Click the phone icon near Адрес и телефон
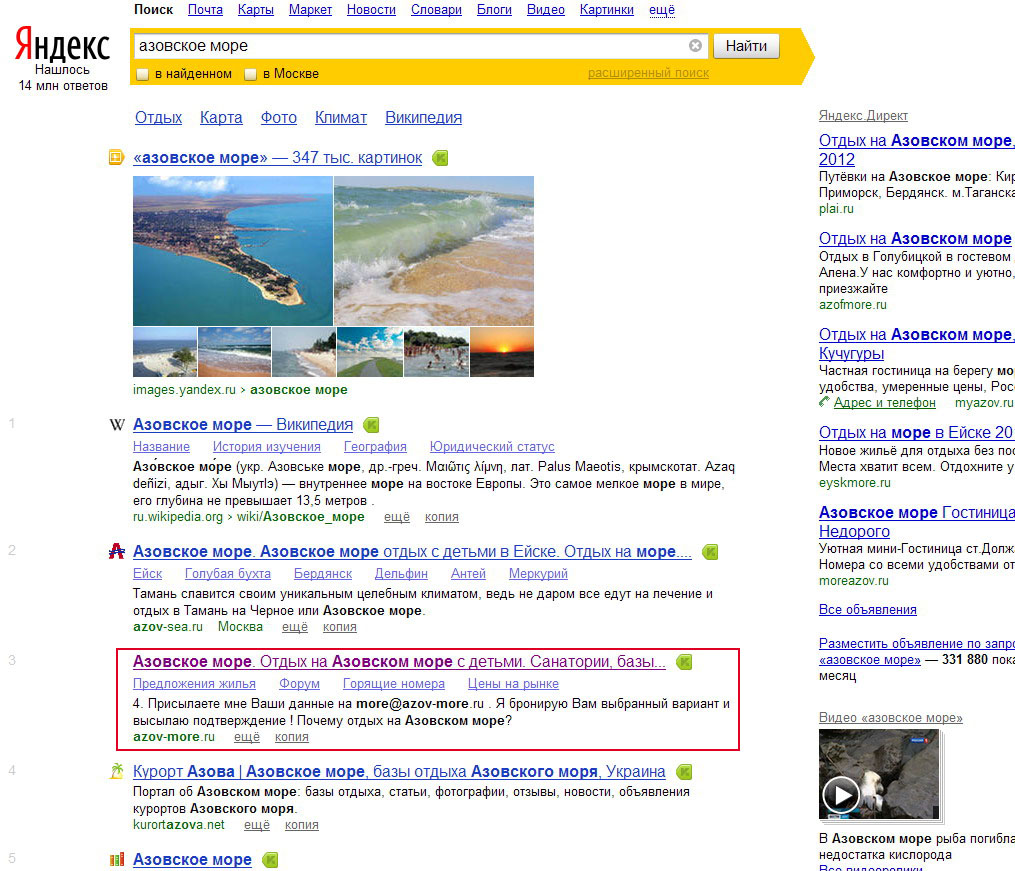Viewport: 1015px width, 871px height. (824, 402)
